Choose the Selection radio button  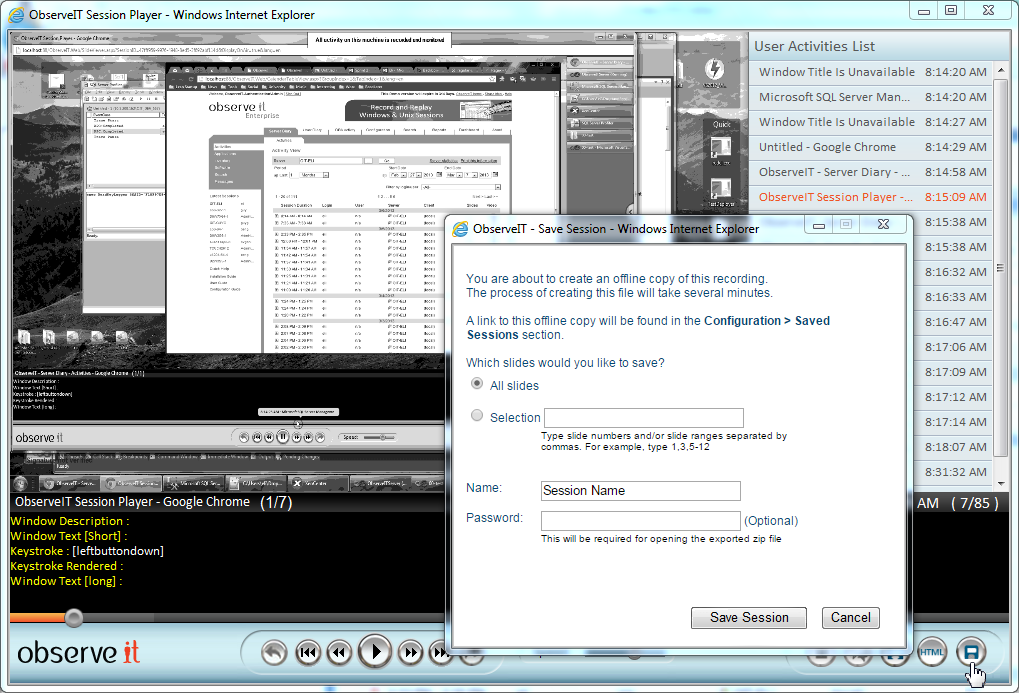click(x=477, y=415)
